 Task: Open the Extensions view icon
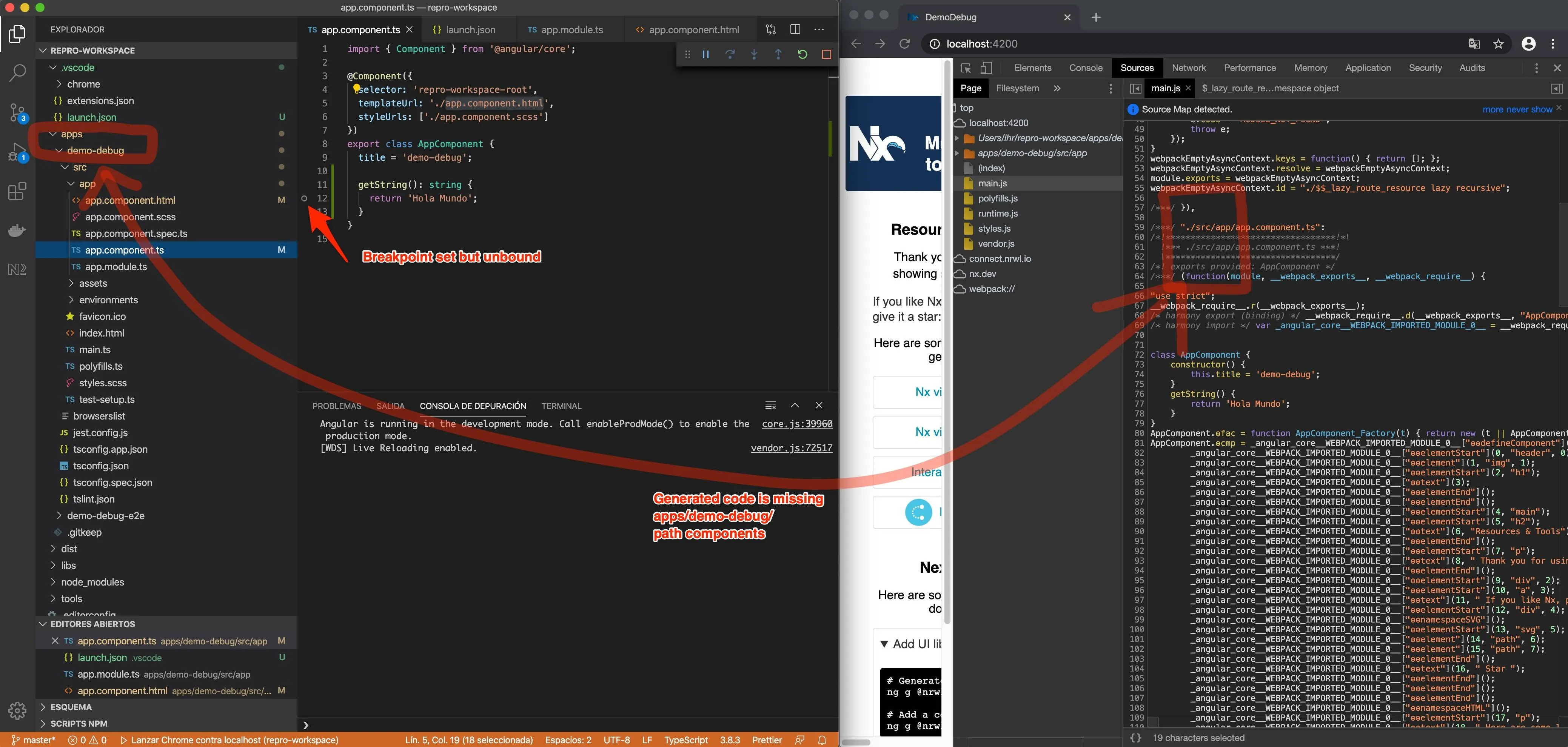[x=18, y=192]
